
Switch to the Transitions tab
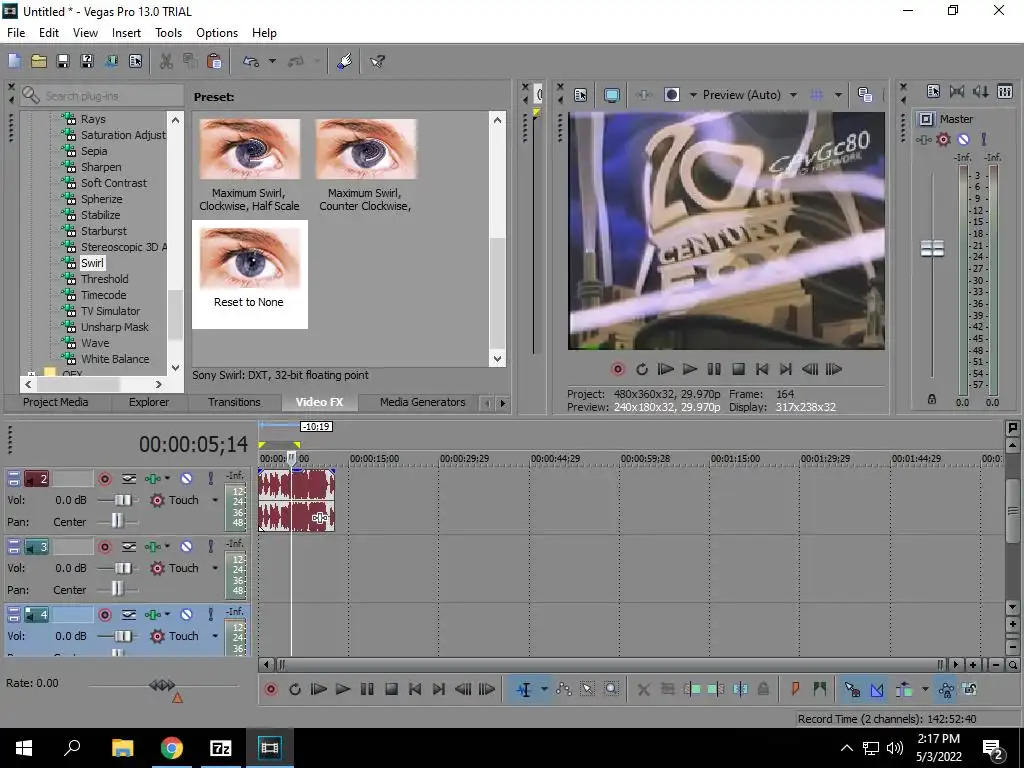tap(234, 402)
